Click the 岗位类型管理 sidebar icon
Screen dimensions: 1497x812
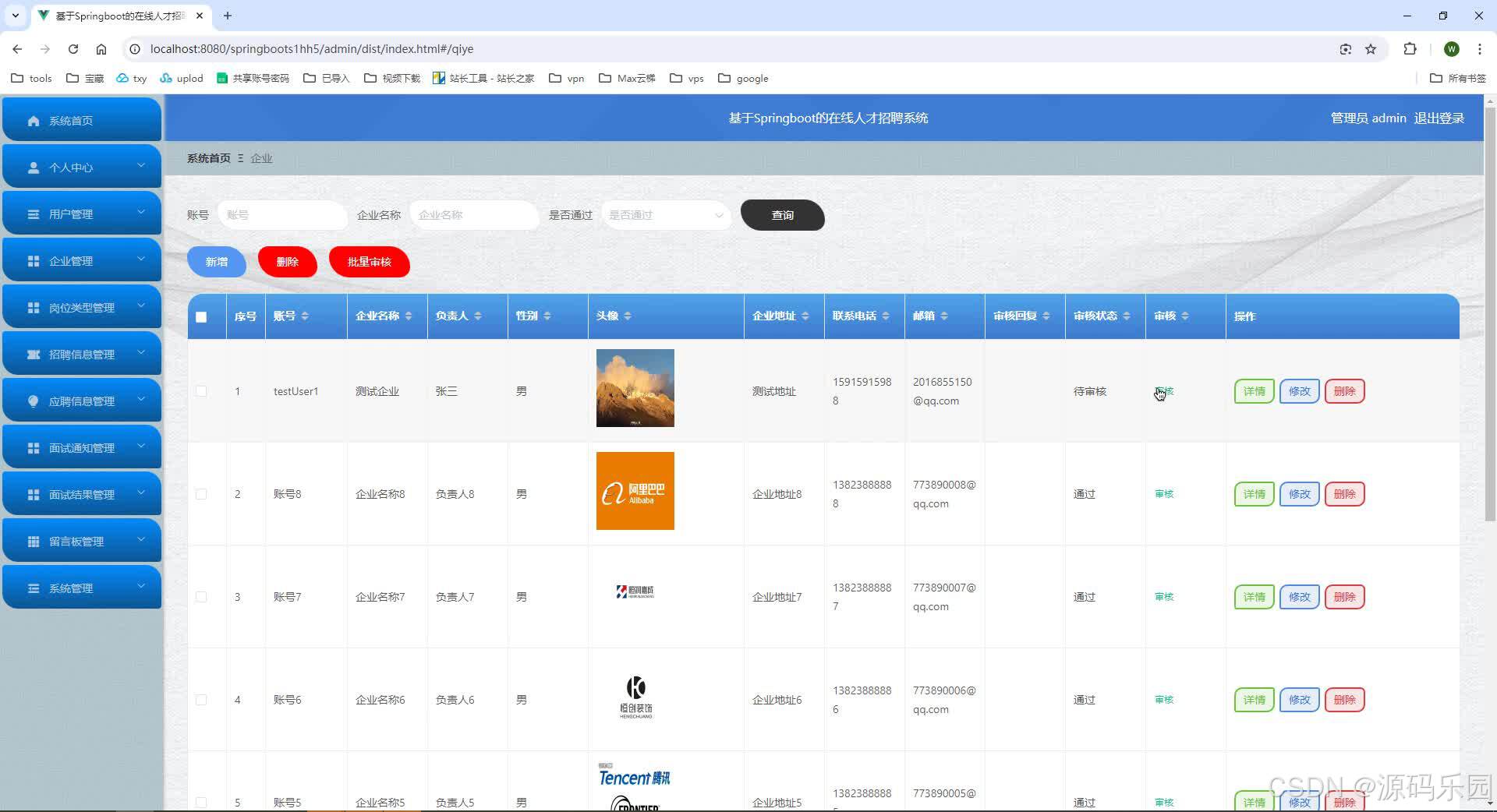click(x=33, y=306)
